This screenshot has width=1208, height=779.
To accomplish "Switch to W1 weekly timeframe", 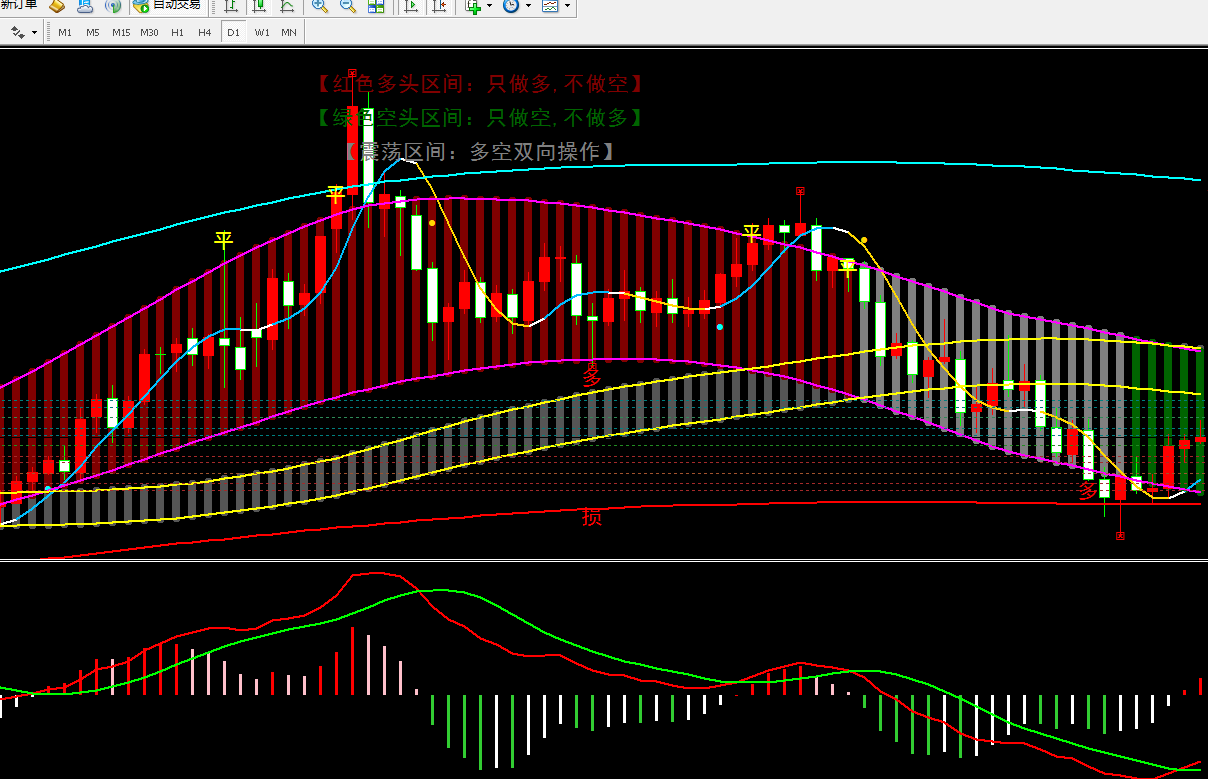I will (x=261, y=32).
